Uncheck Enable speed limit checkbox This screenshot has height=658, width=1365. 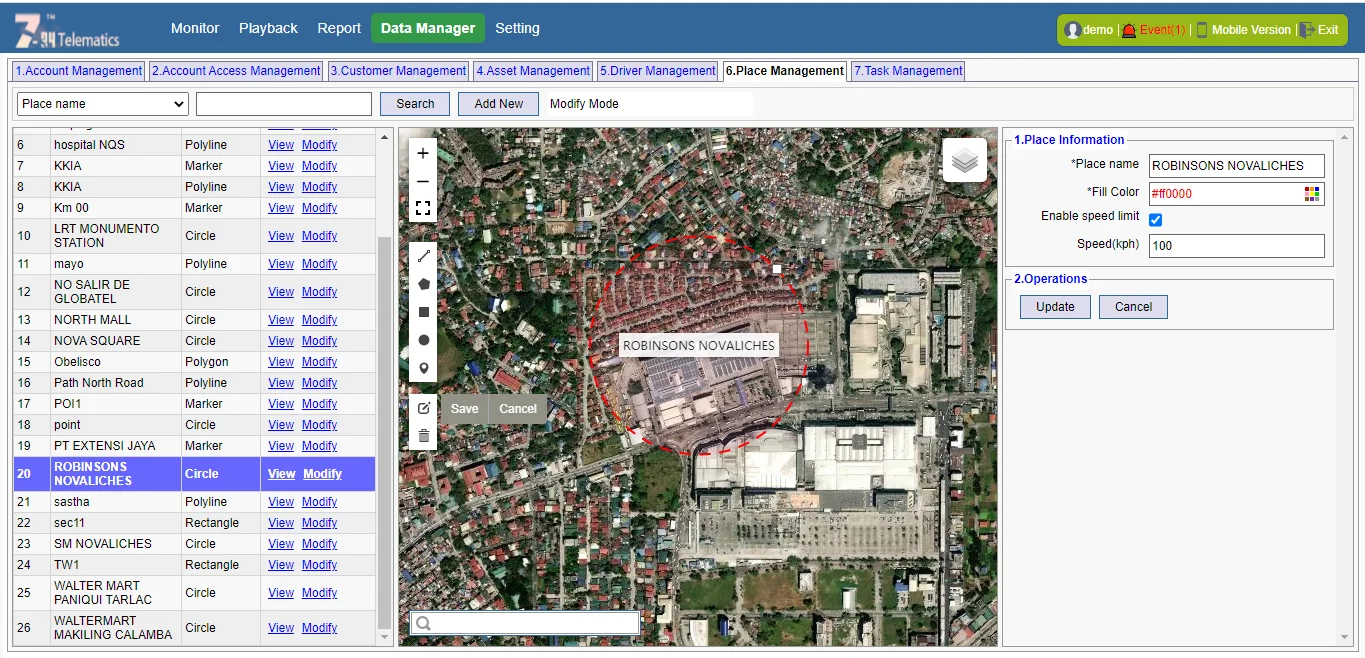click(x=1156, y=219)
